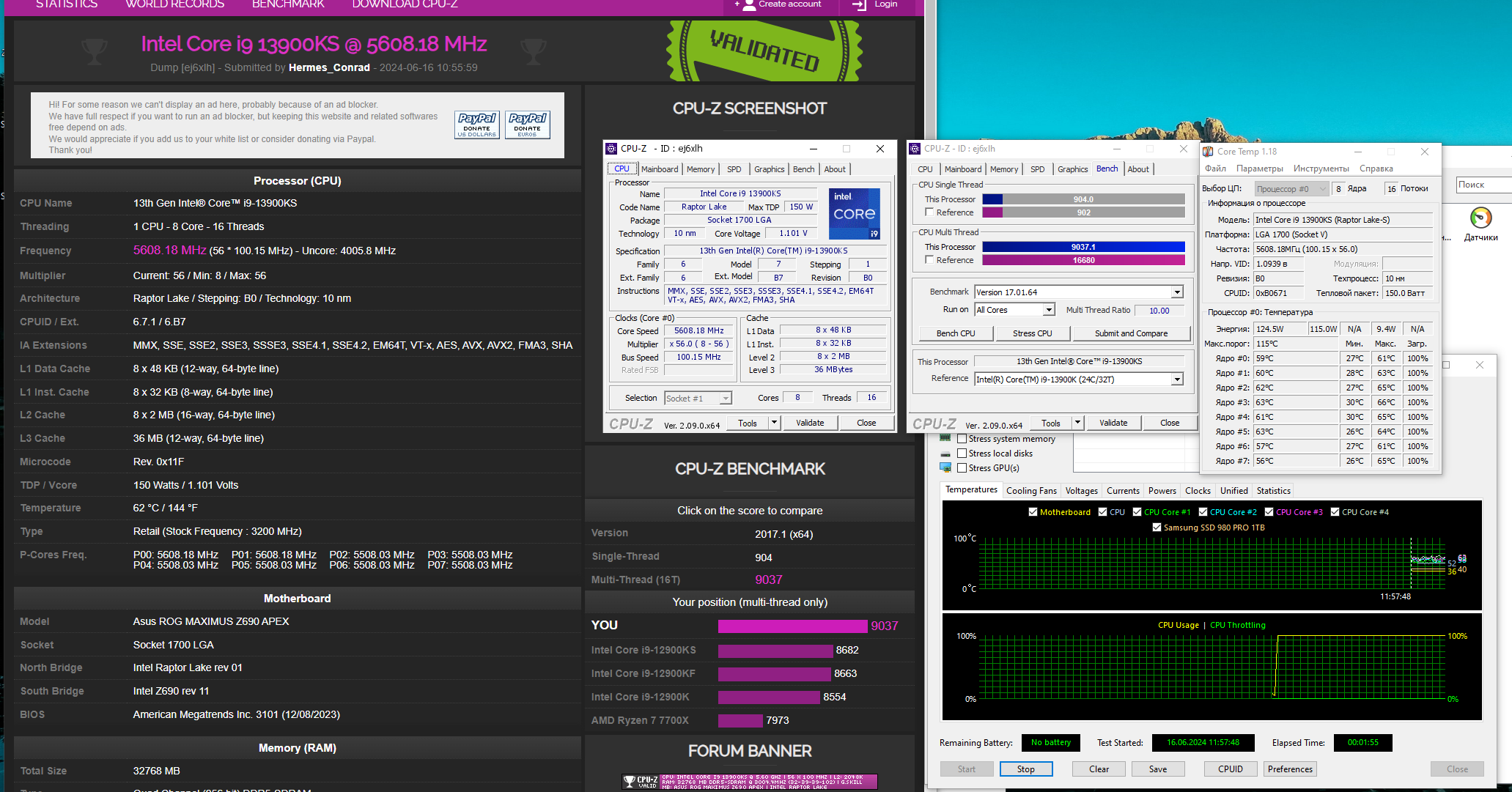1512x792 pixels.
Task: Click the Intel Core i9 logo badge
Action: point(854,213)
